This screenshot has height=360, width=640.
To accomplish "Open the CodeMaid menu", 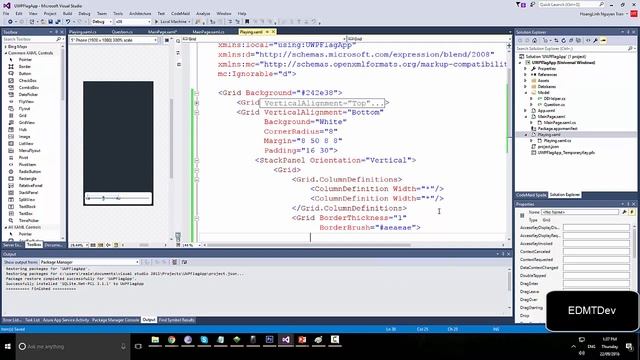I will pos(180,13).
